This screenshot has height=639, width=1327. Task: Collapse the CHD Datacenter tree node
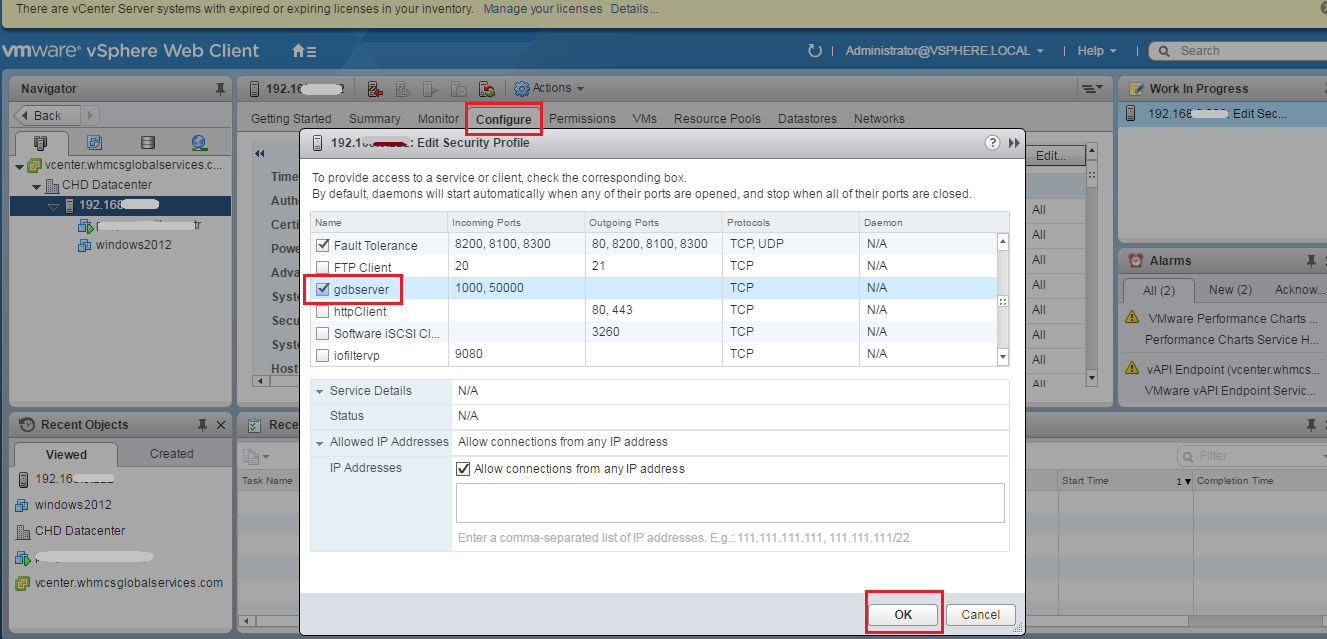click(x=37, y=186)
